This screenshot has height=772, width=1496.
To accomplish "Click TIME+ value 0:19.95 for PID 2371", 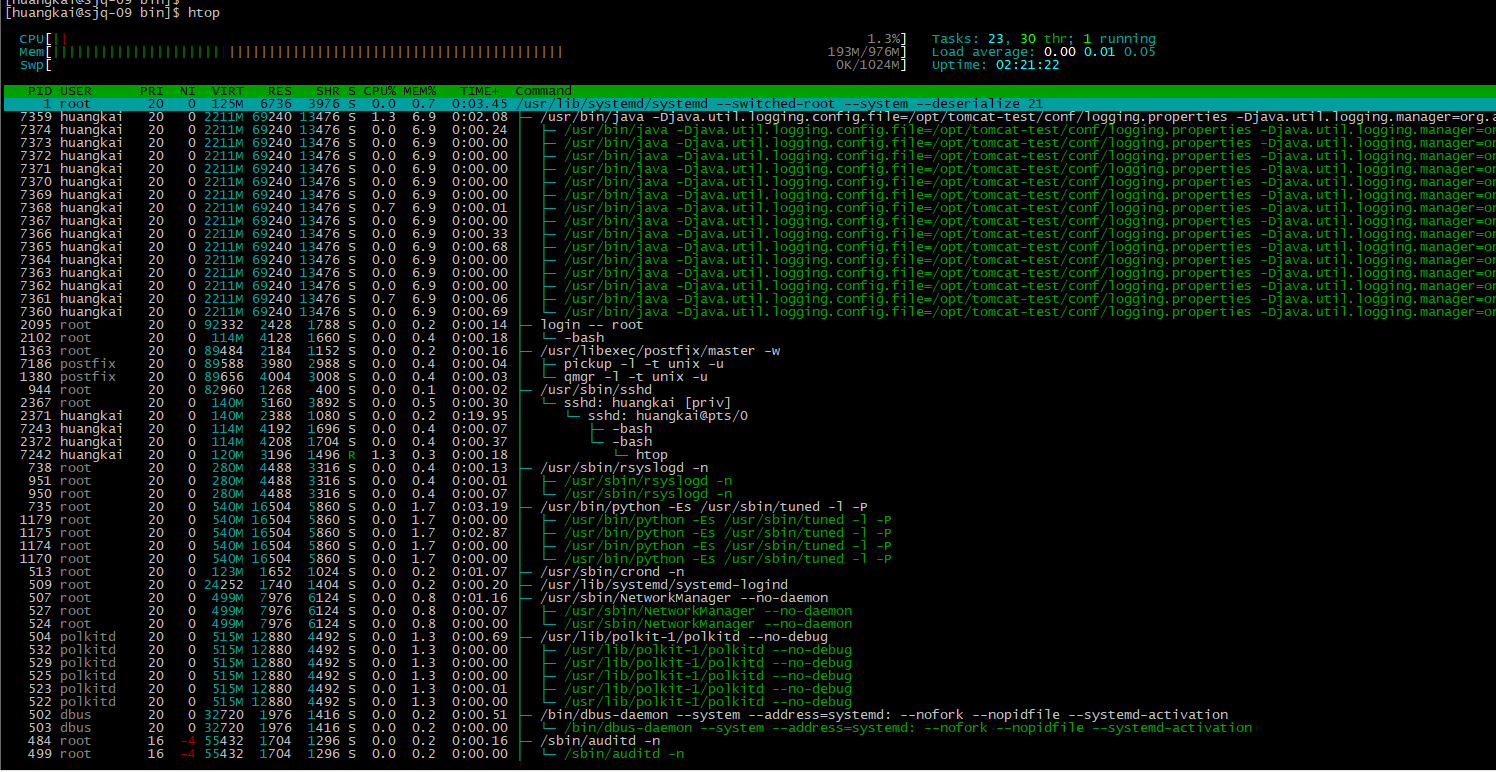I will coord(479,416).
